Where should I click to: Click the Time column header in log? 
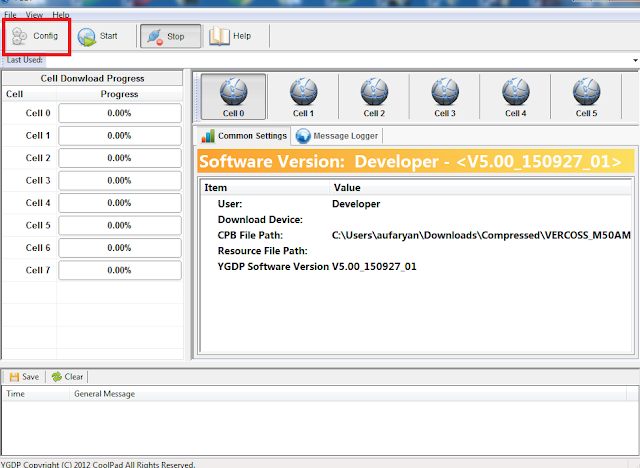36,394
